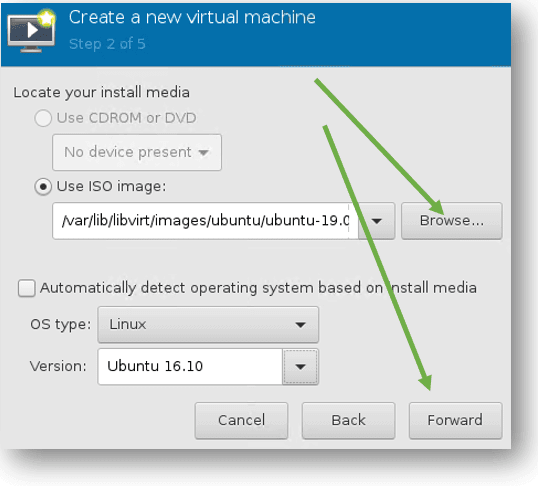Click the Step 2 of 5 label
538x486 pixels.
(x=107, y=44)
